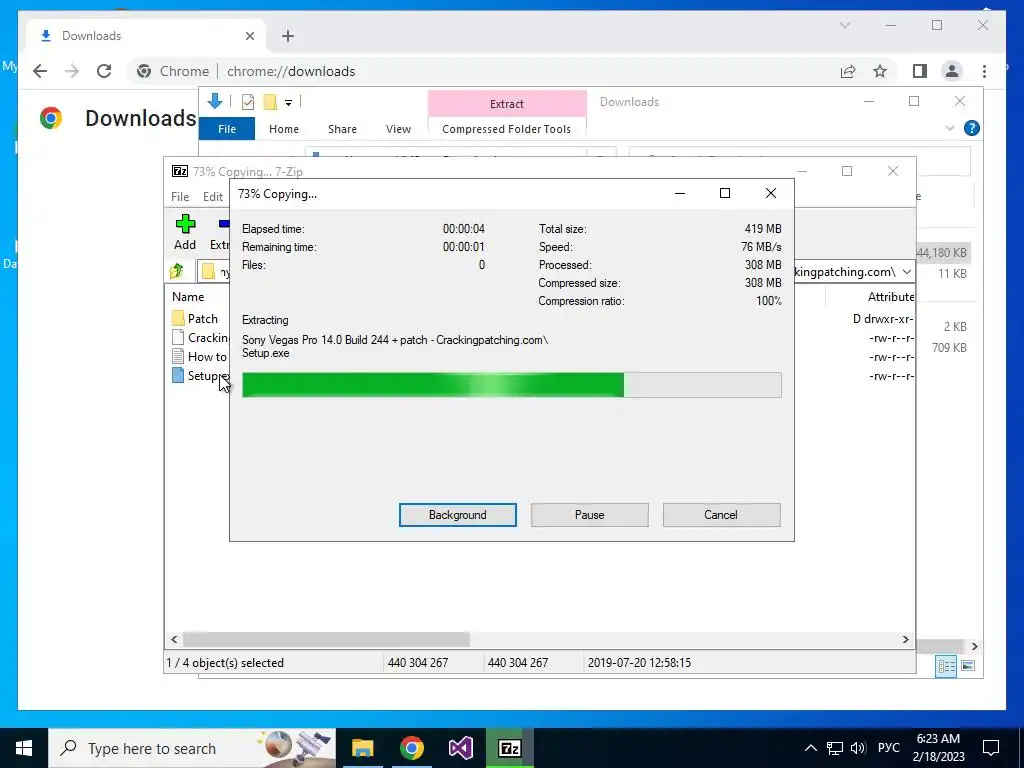Image resolution: width=1024 pixels, height=768 pixels.
Task: Click the Patch folder icon
Action: pos(178,319)
